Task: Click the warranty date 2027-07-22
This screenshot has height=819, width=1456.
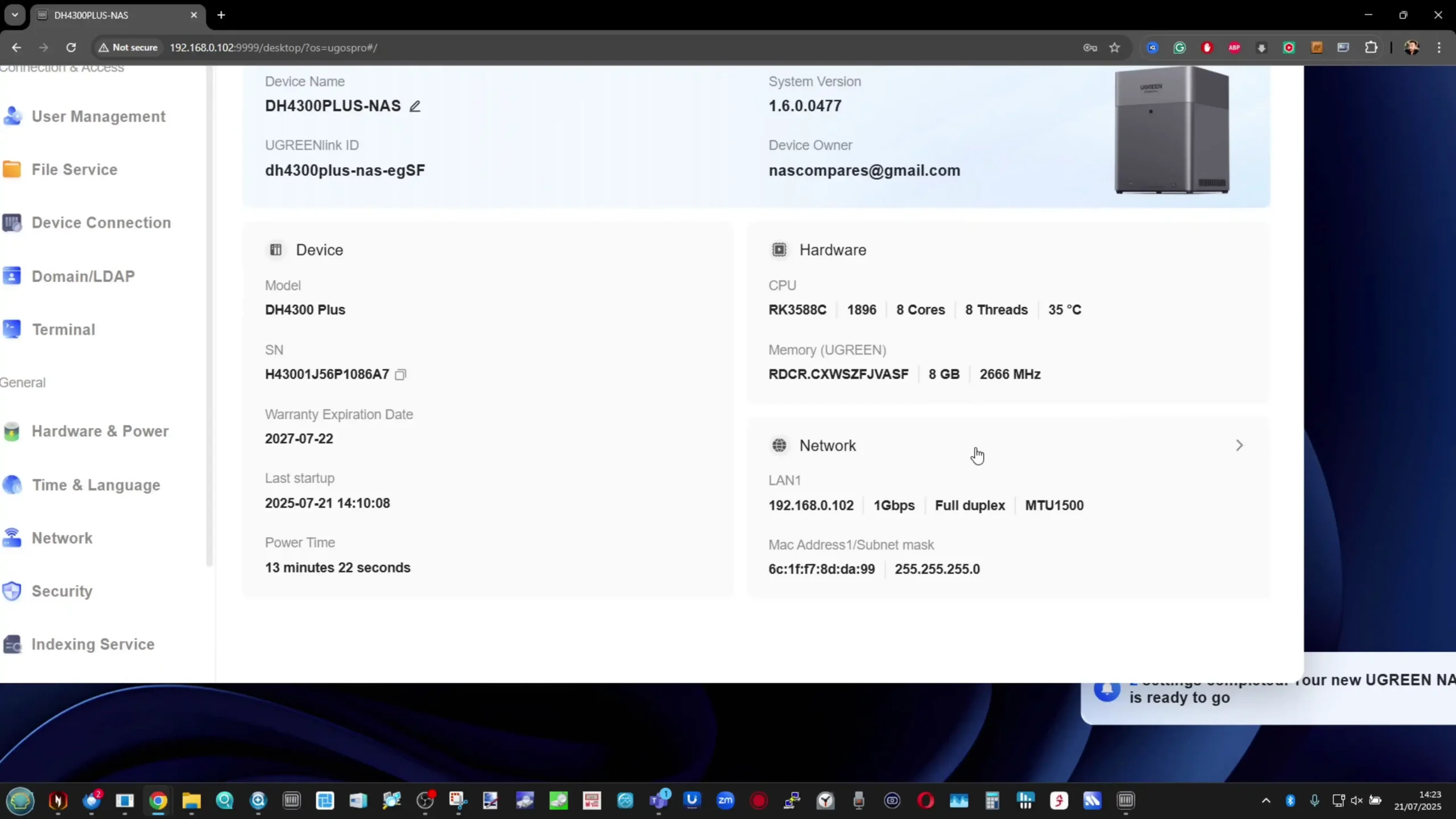Action: coord(299,439)
